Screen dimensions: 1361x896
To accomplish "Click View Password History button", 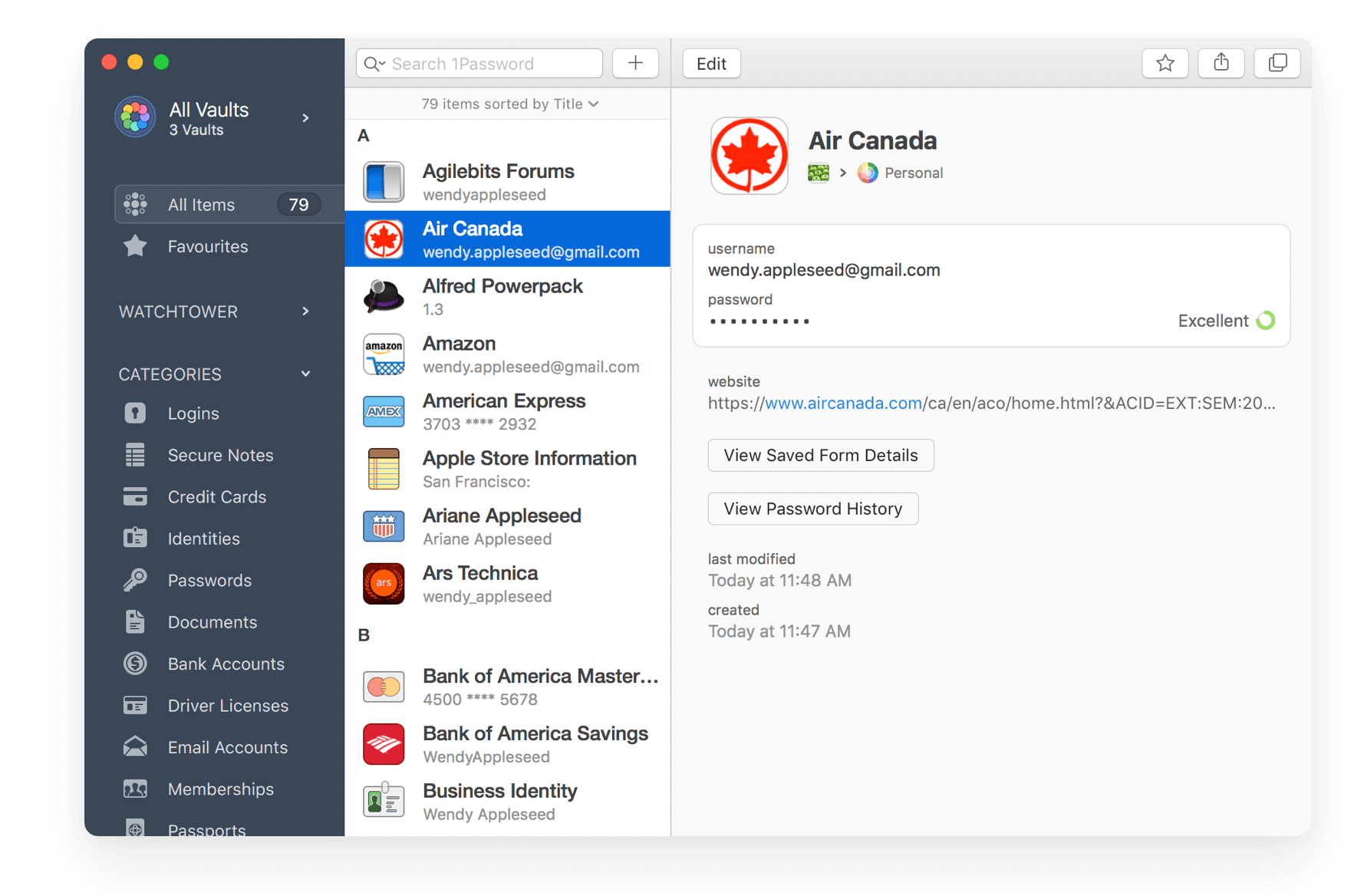I will coord(813,509).
